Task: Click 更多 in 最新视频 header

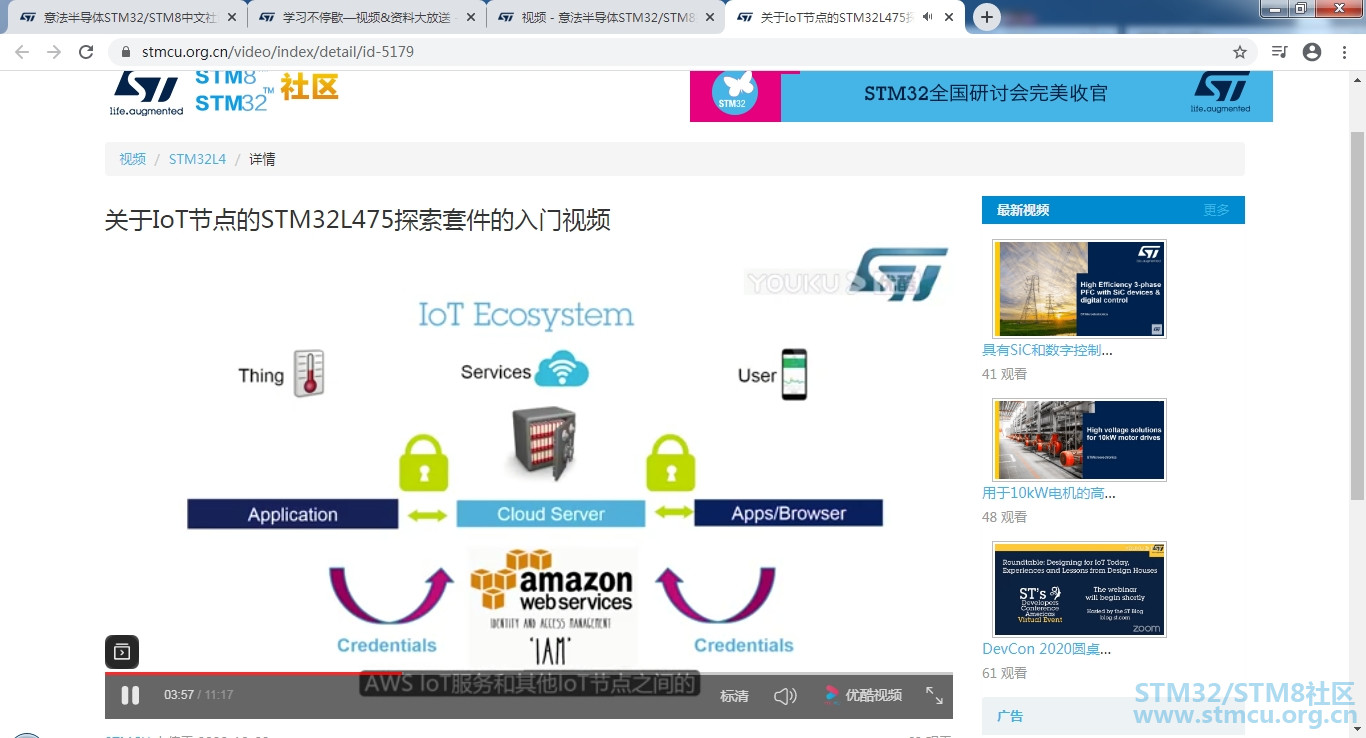Action: tap(1216, 210)
